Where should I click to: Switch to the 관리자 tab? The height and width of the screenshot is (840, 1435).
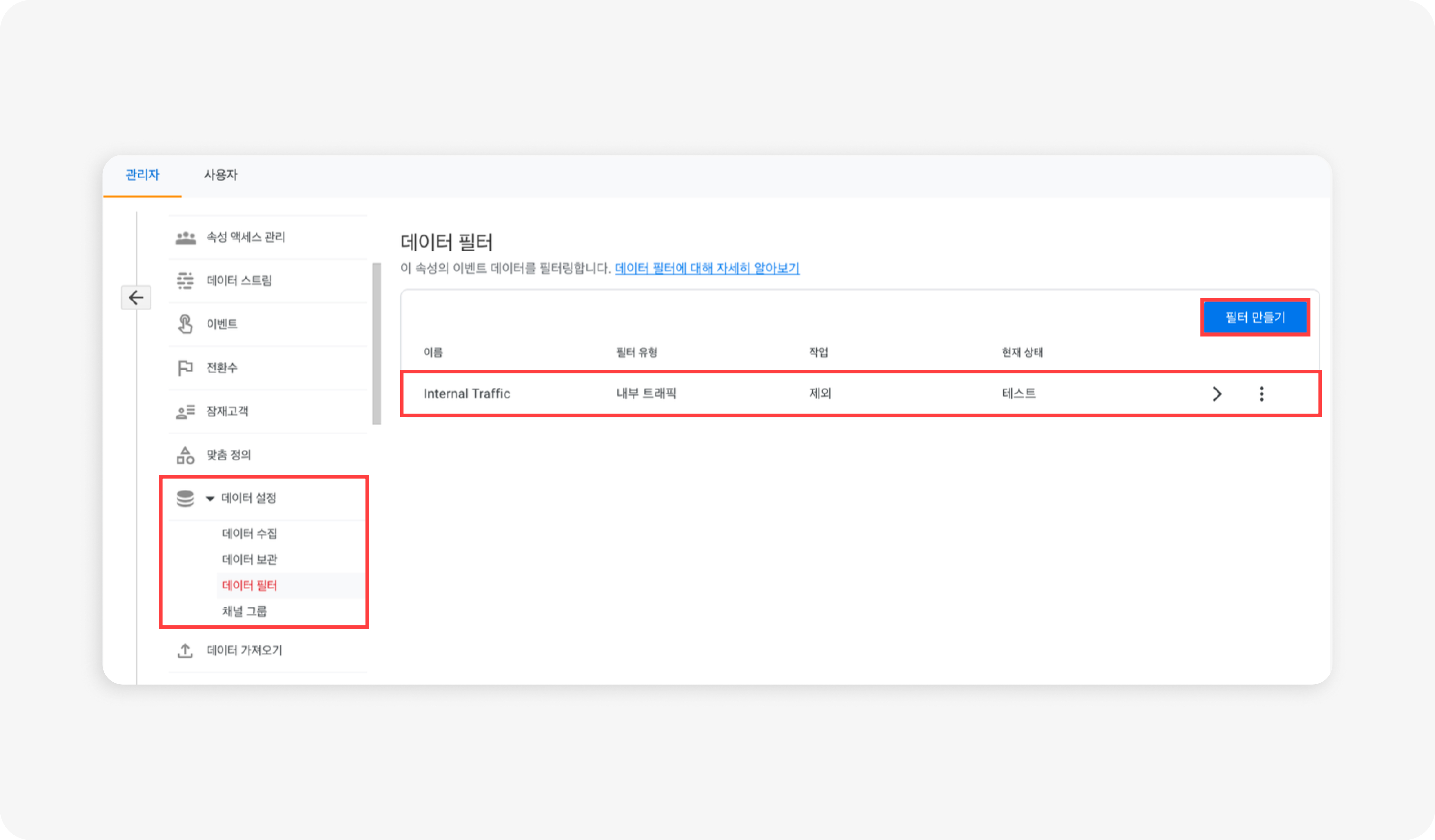pyautogui.click(x=142, y=175)
